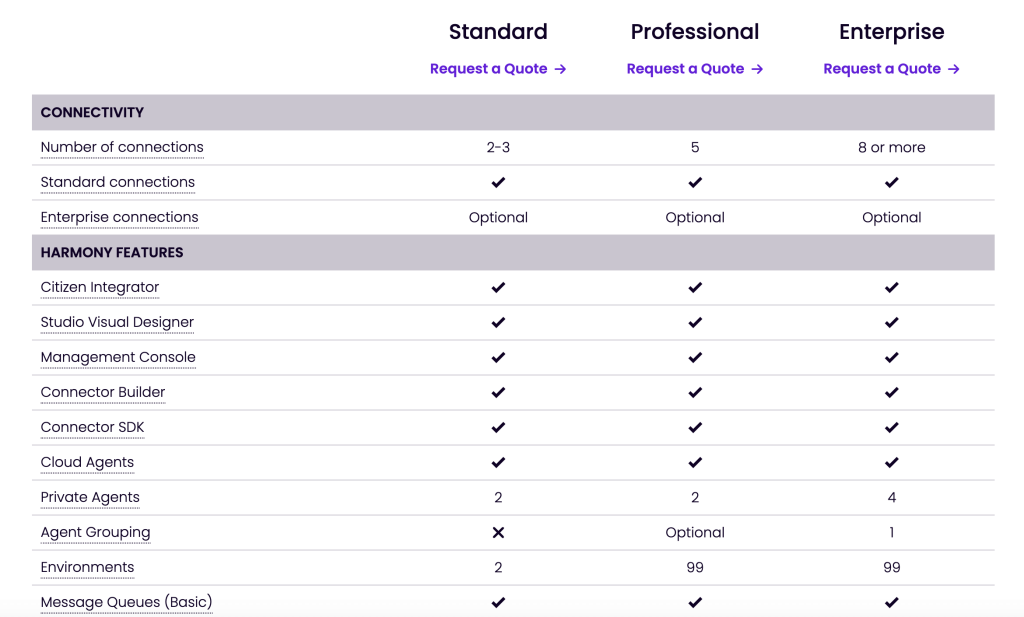Click the Environments feature label

(x=88, y=567)
